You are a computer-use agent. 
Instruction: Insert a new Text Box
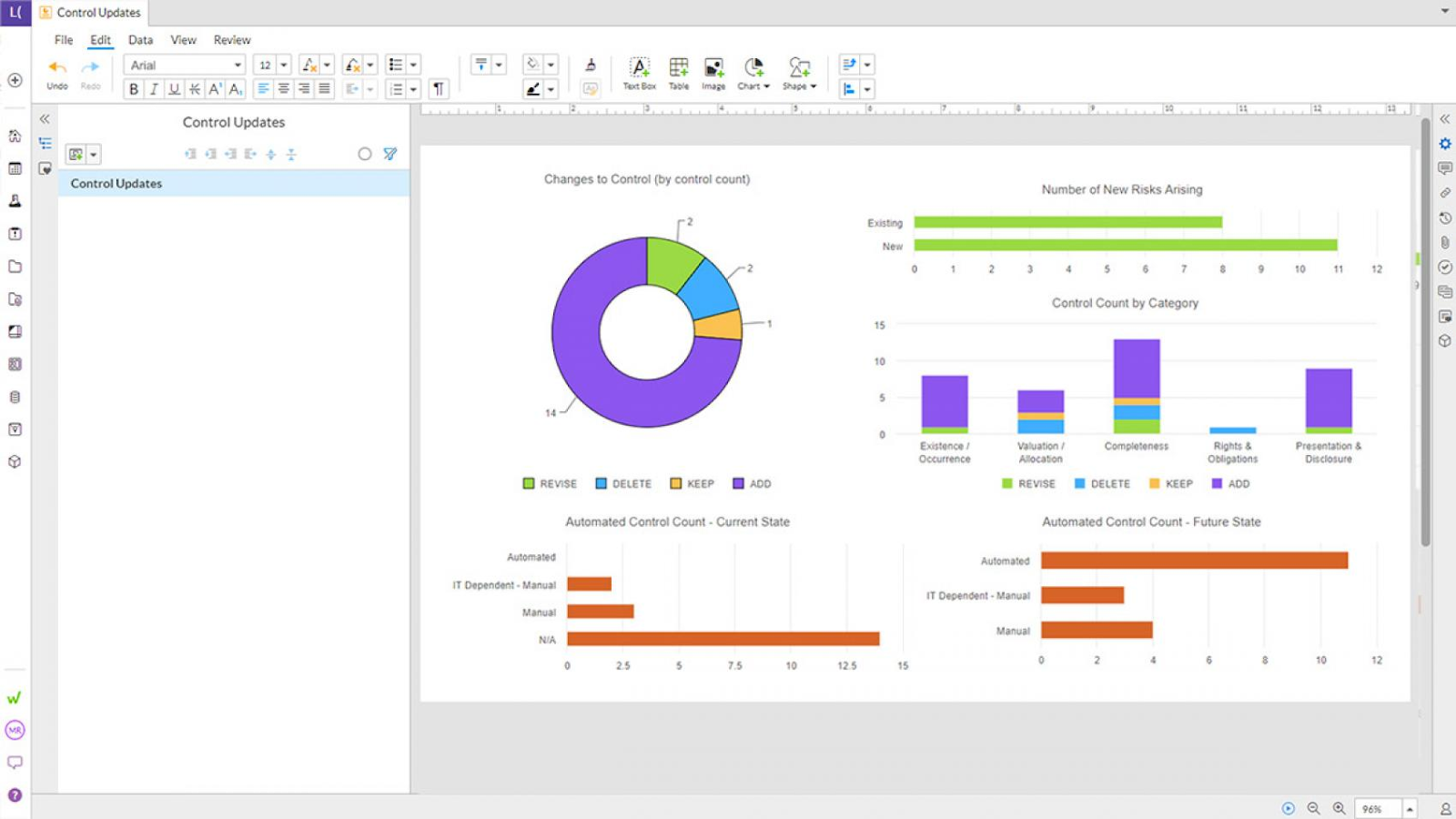(638, 73)
